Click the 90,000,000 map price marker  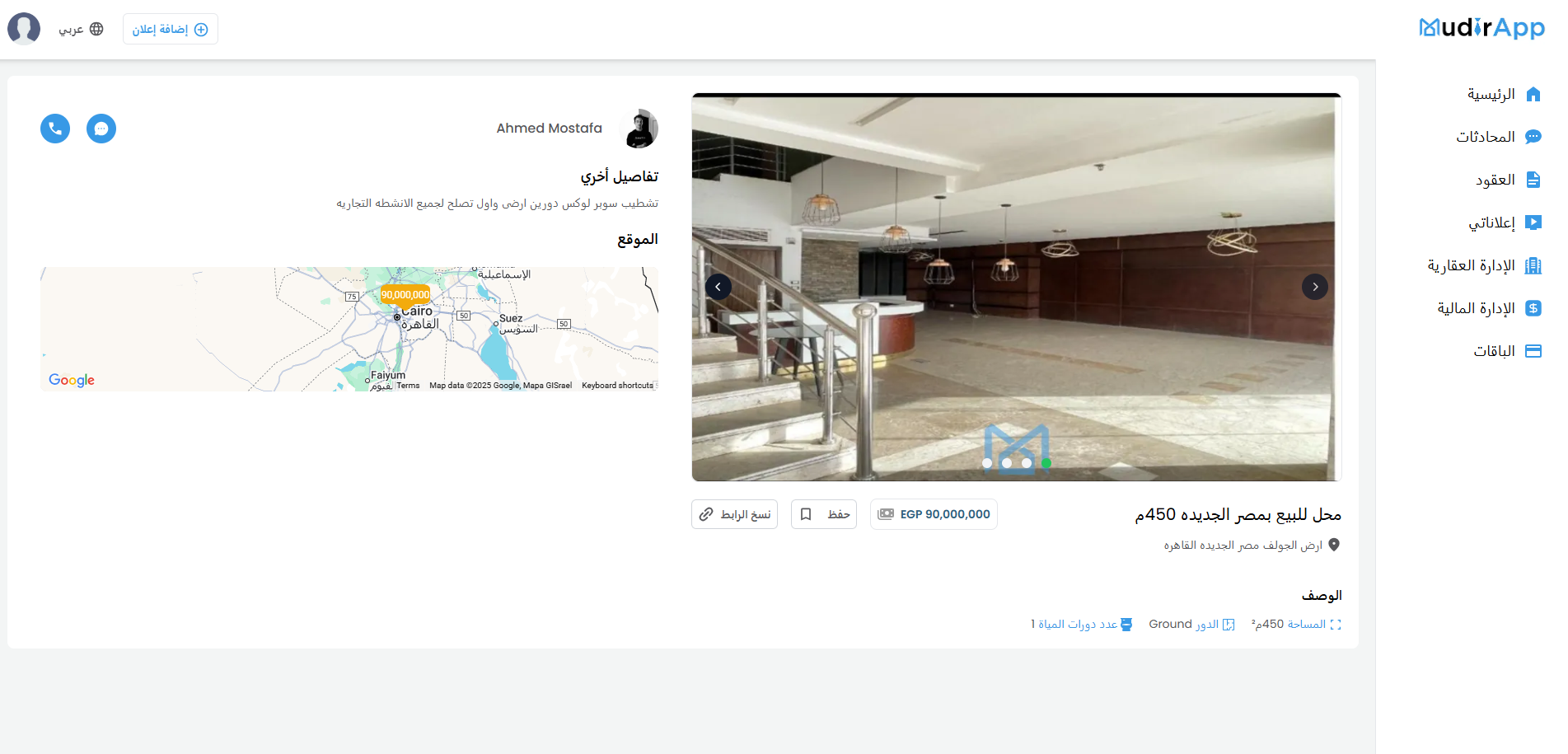tap(405, 295)
